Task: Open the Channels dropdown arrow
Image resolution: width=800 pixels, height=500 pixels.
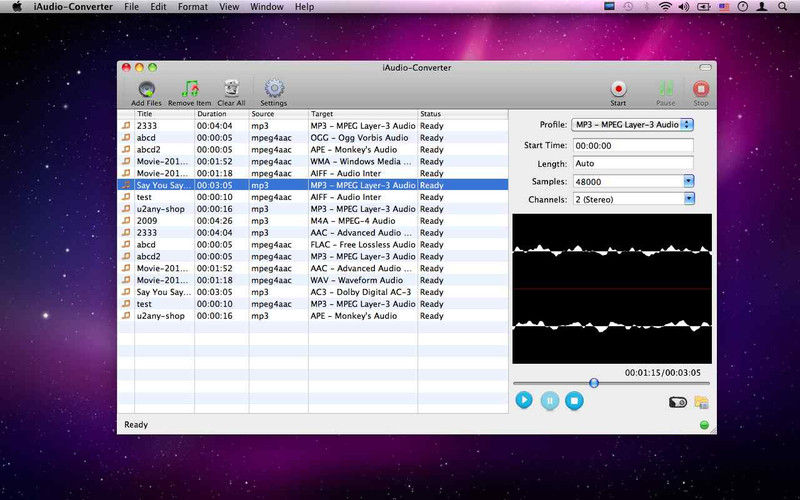Action: 689,199
